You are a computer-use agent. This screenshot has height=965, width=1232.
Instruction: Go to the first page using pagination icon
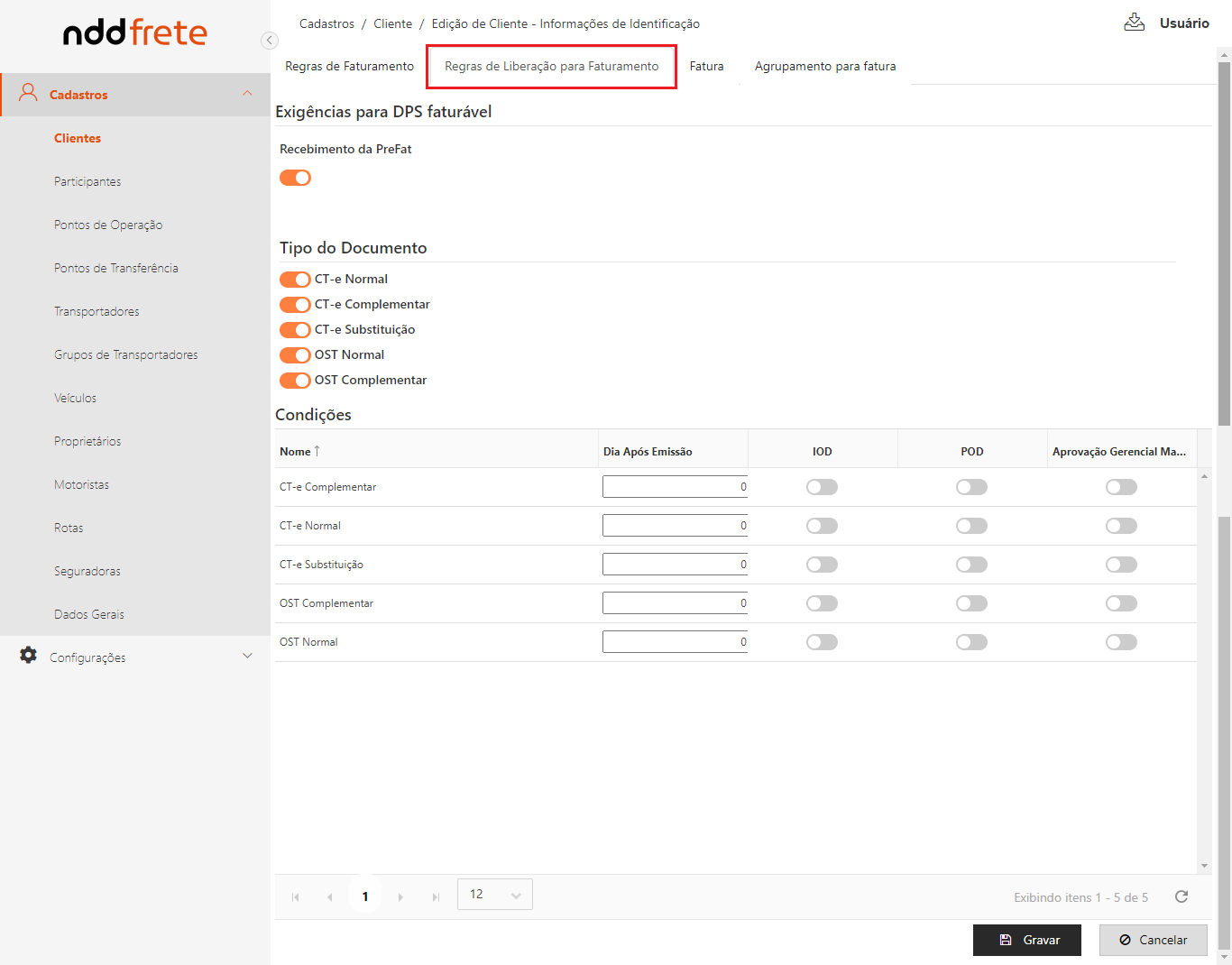(296, 897)
